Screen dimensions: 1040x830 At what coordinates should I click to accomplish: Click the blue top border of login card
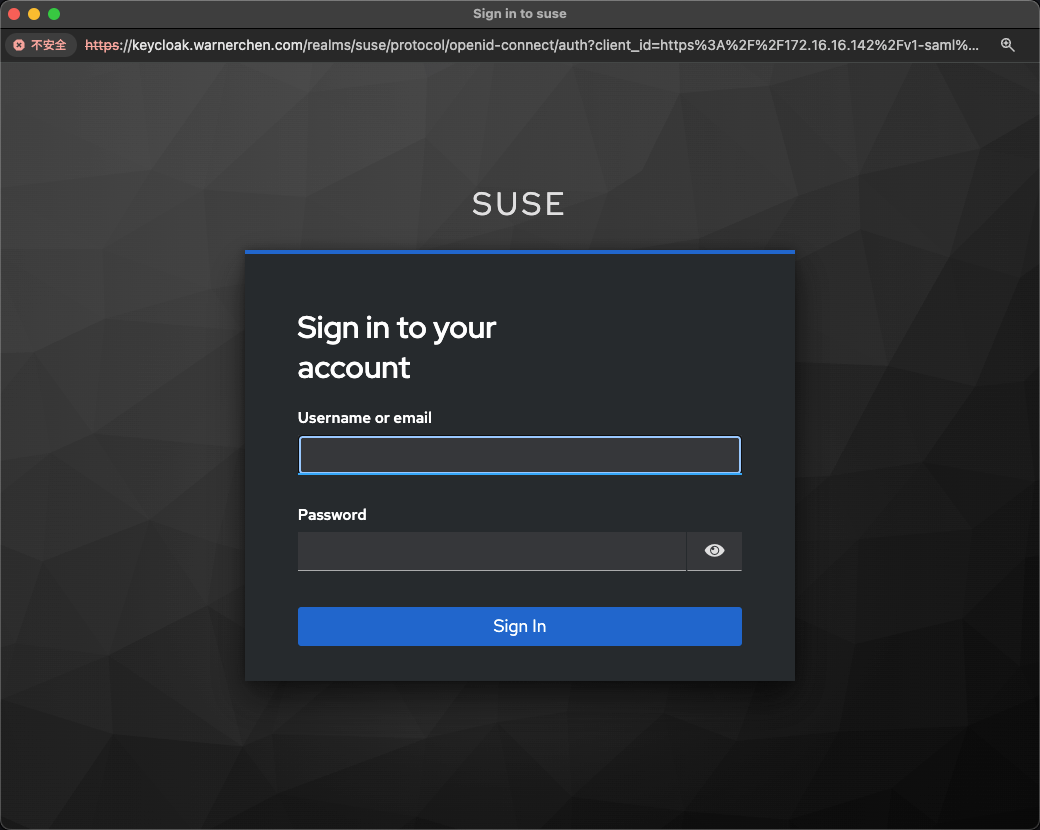pyautogui.click(x=519, y=252)
